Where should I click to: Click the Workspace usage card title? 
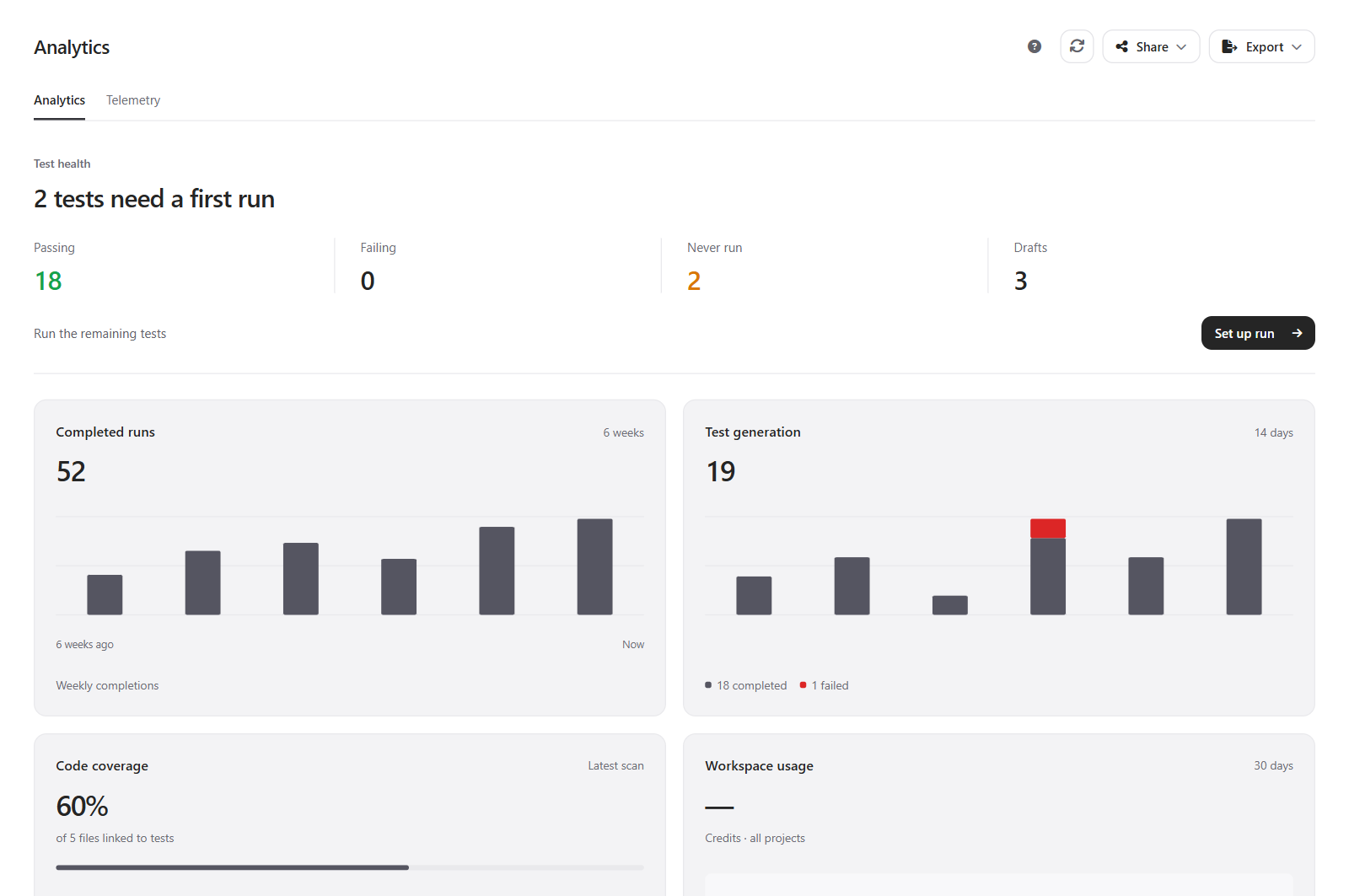pyautogui.click(x=759, y=765)
